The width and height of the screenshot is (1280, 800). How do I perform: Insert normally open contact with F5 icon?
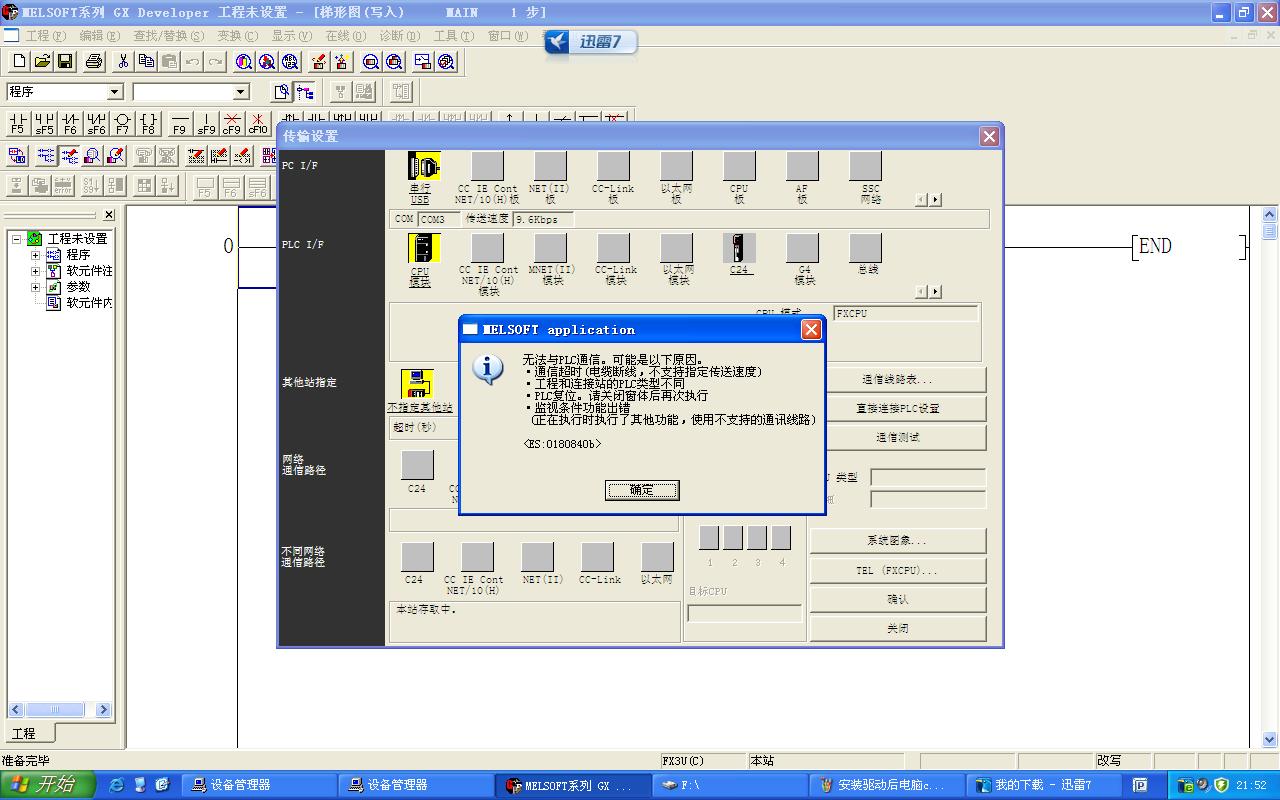coord(18,123)
